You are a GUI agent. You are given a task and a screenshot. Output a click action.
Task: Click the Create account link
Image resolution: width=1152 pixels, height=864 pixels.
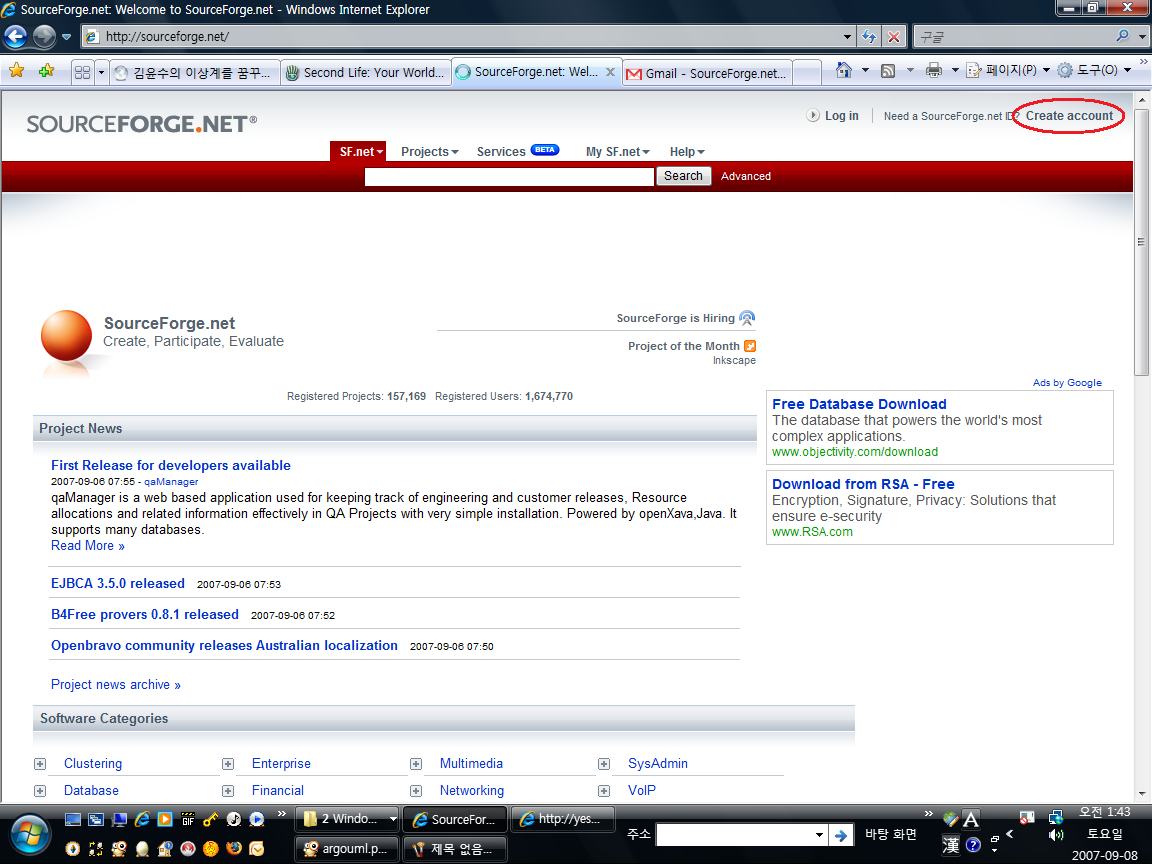click(1069, 115)
